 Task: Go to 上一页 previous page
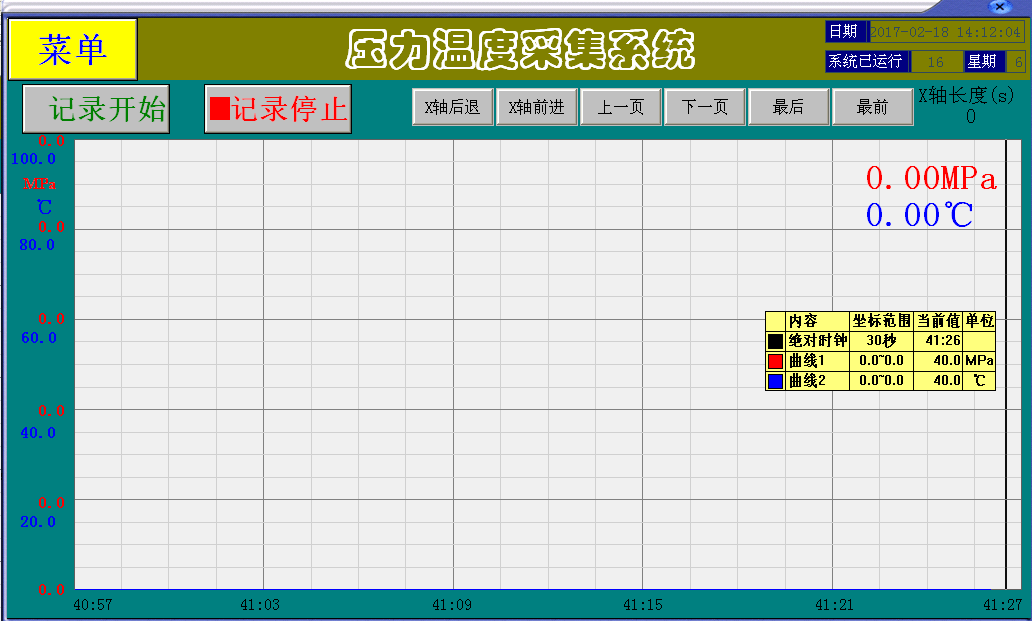pyautogui.click(x=621, y=107)
